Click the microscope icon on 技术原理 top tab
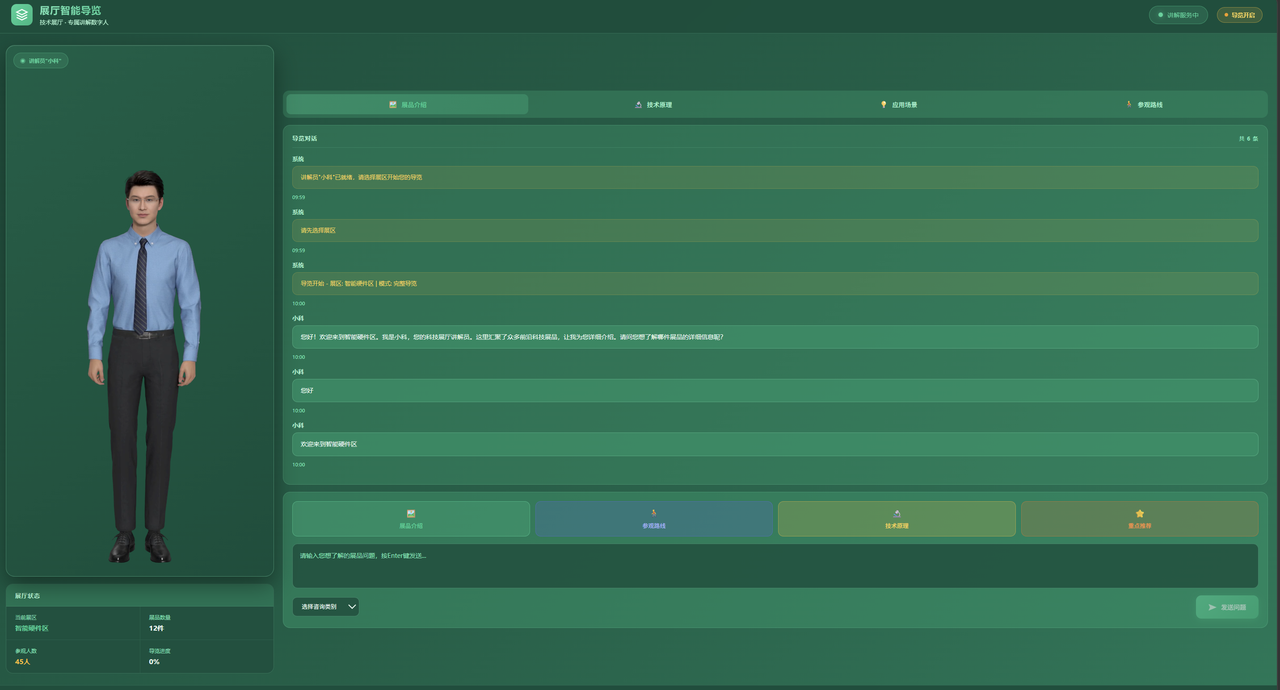This screenshot has height=690, width=1280. tap(638, 104)
